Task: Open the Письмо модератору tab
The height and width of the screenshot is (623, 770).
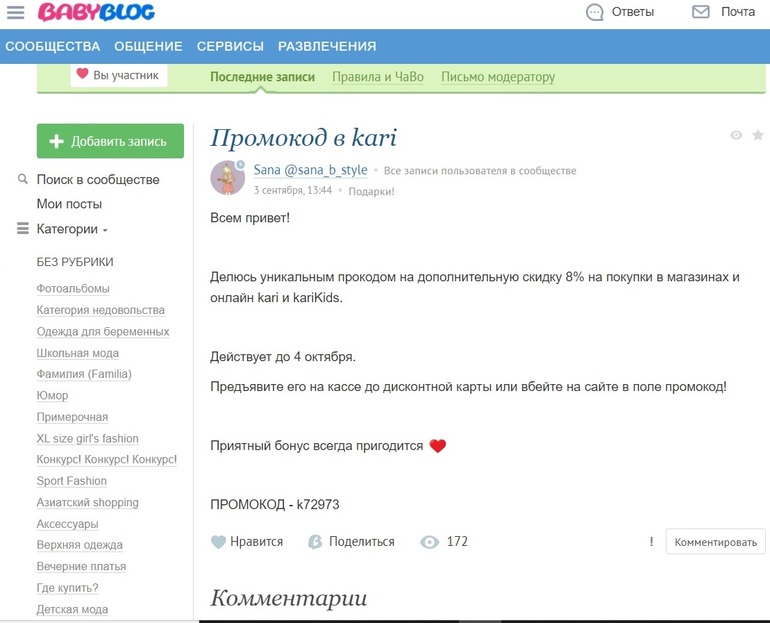Action: (498, 77)
